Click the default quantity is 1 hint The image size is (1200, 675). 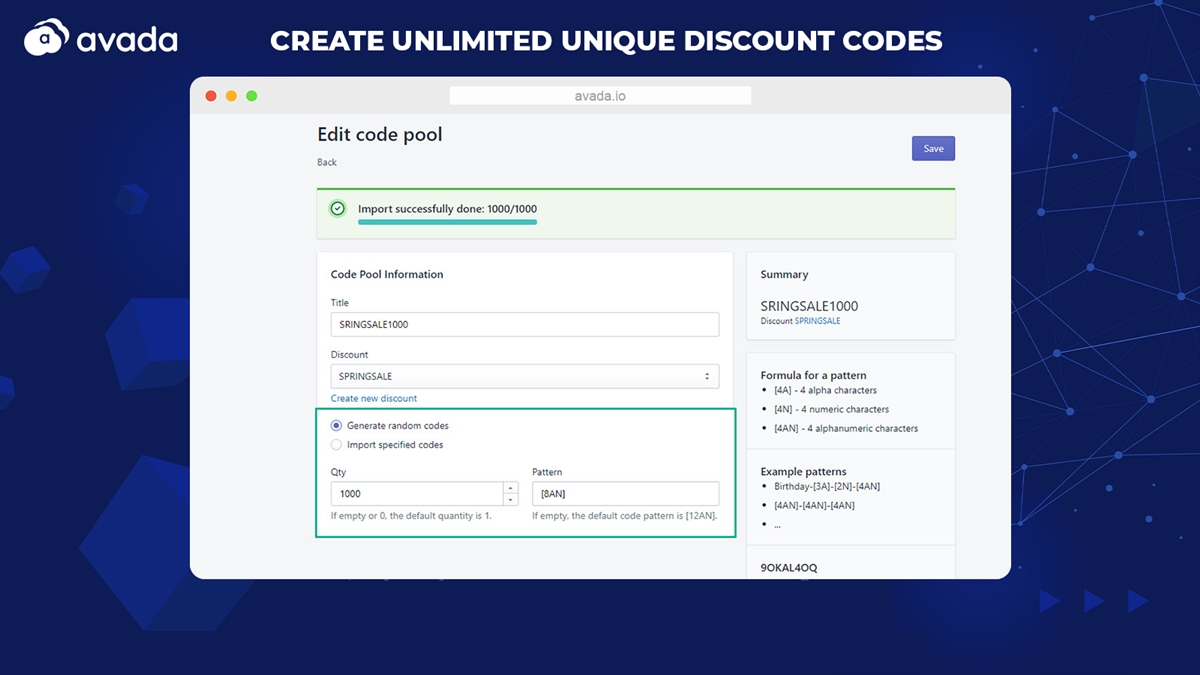coord(411,516)
